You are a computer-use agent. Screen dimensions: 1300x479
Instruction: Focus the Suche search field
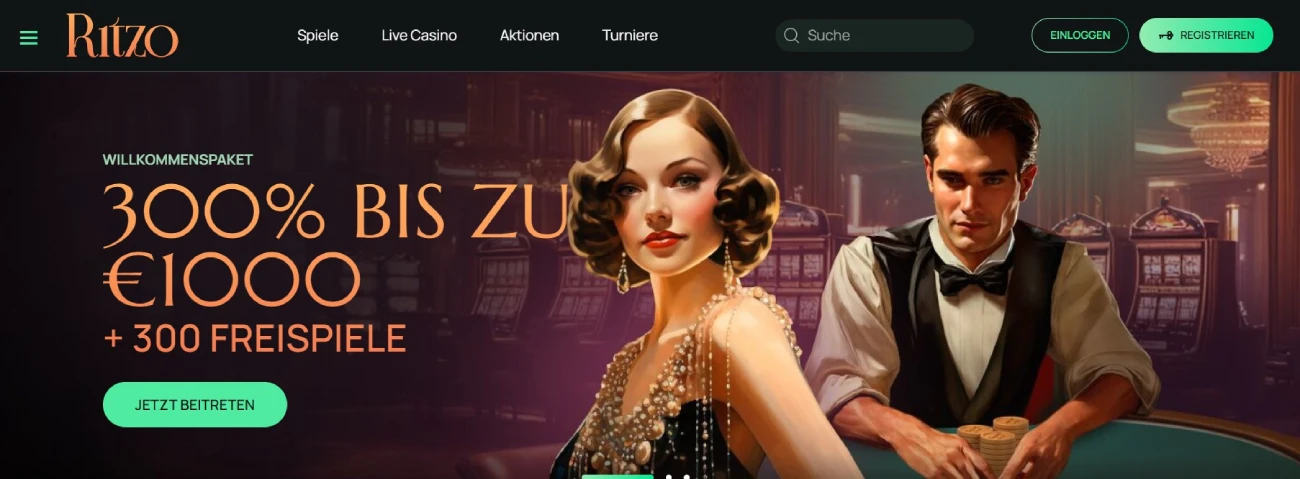[x=874, y=36]
